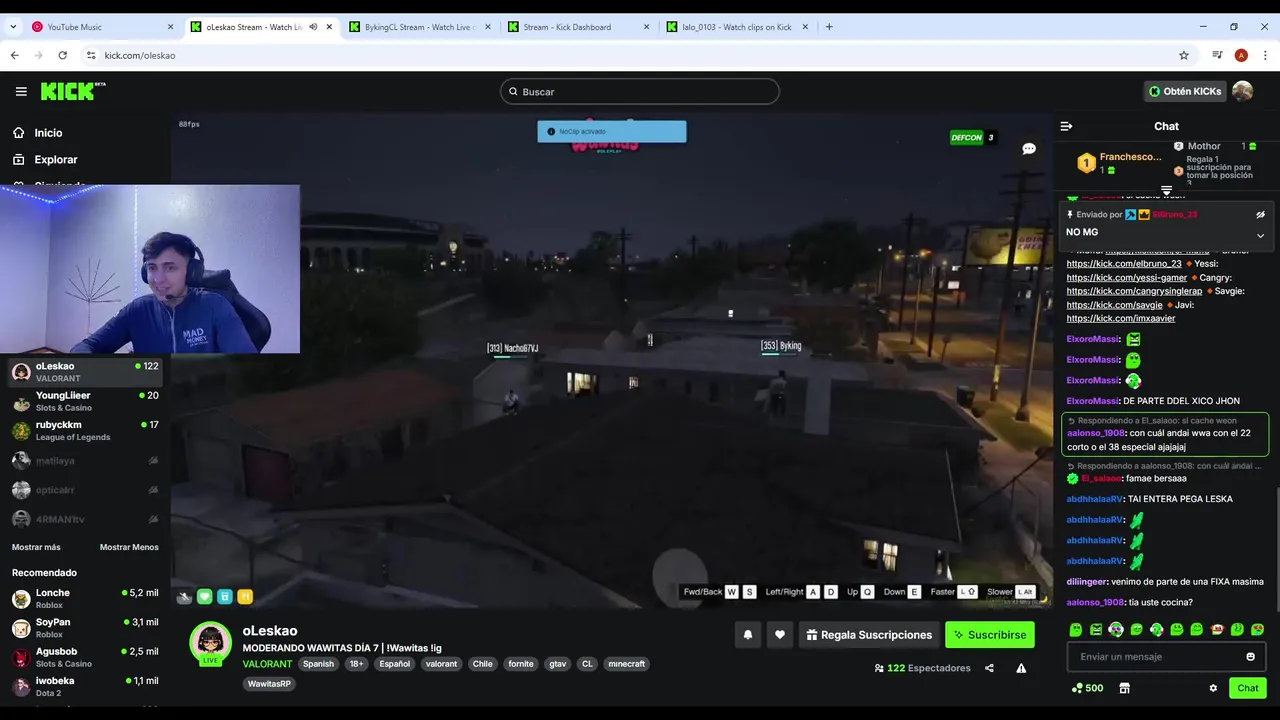
Task: Open the browser tab search dropdown arrow
Action: [13, 27]
